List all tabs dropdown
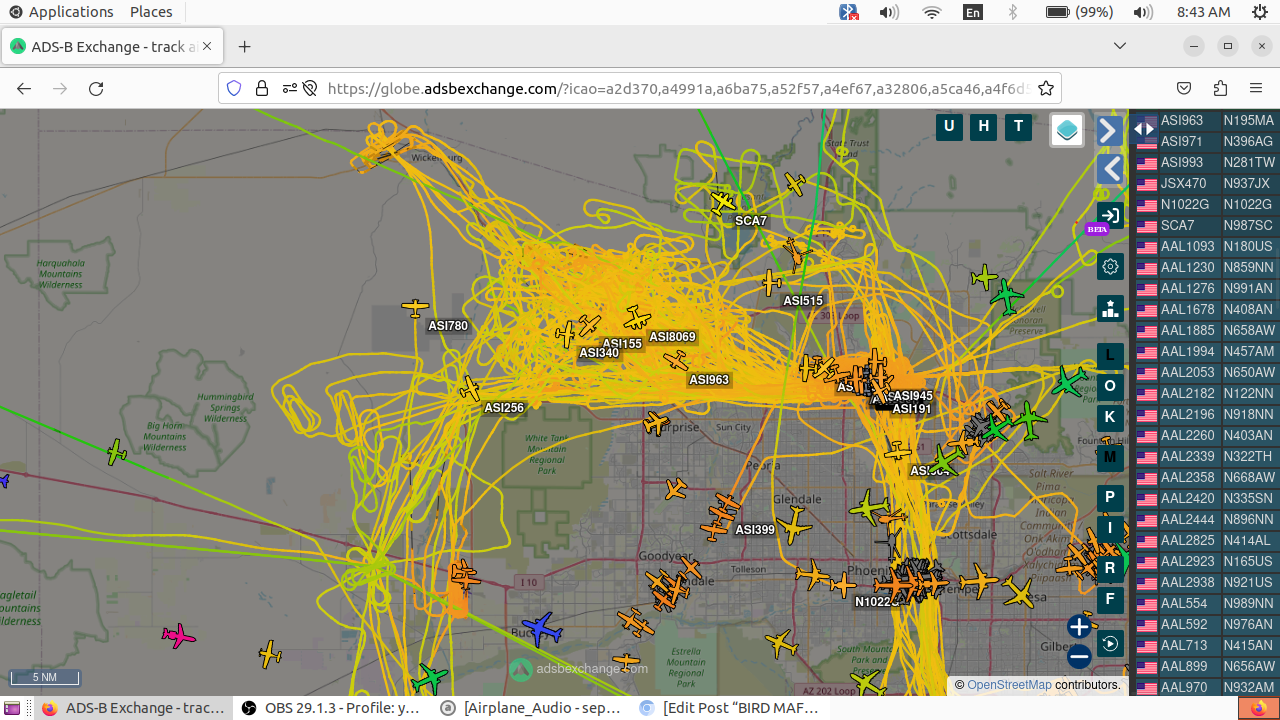The image size is (1280, 720). (1120, 47)
